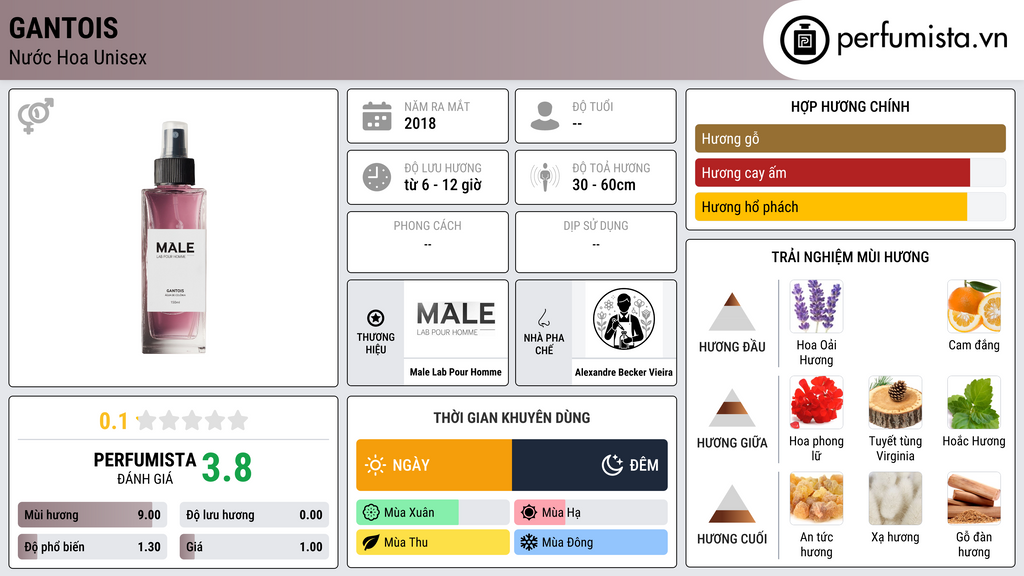1024x576 pixels.
Task: Click the Thời gian khuyên dùng heading
Action: [x=512, y=418]
